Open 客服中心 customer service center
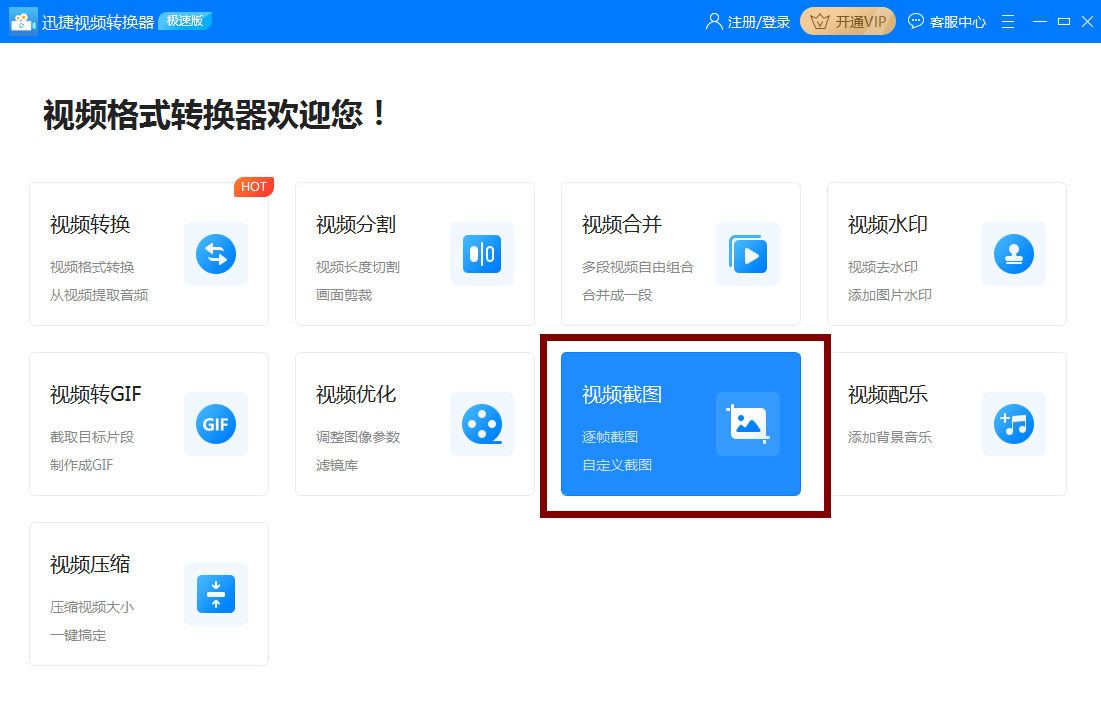 [947, 21]
